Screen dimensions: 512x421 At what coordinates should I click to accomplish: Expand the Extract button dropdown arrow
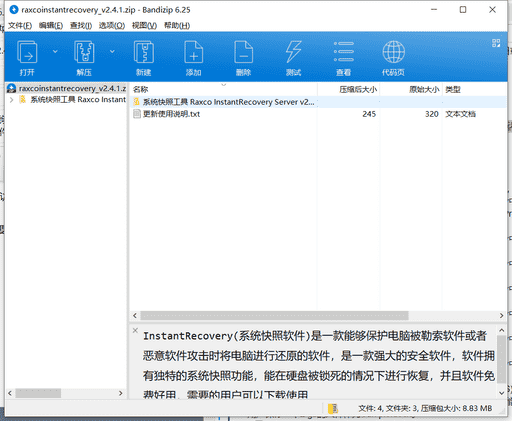click(x=112, y=51)
